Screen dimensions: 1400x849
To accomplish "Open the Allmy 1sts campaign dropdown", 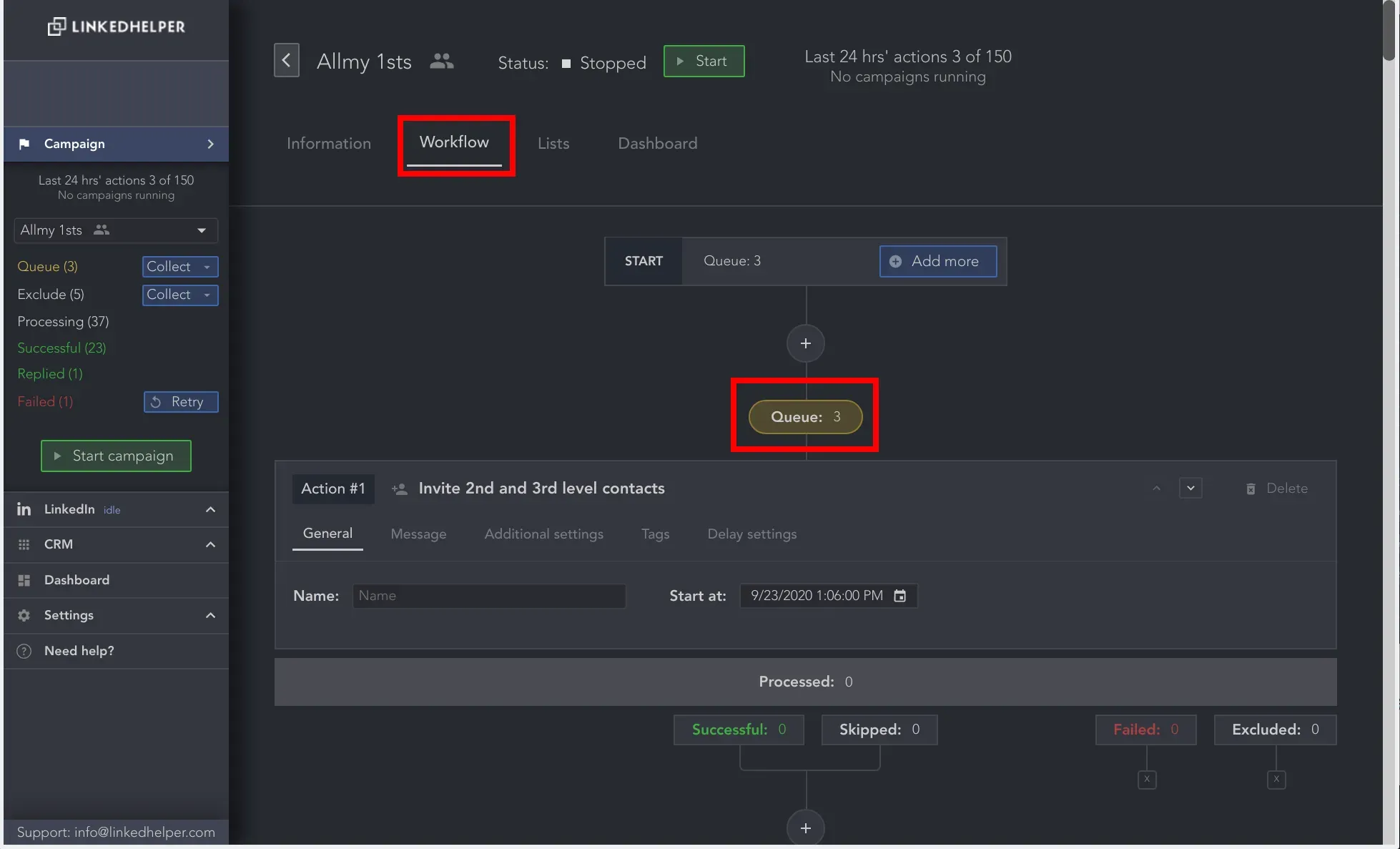I will (x=202, y=230).
